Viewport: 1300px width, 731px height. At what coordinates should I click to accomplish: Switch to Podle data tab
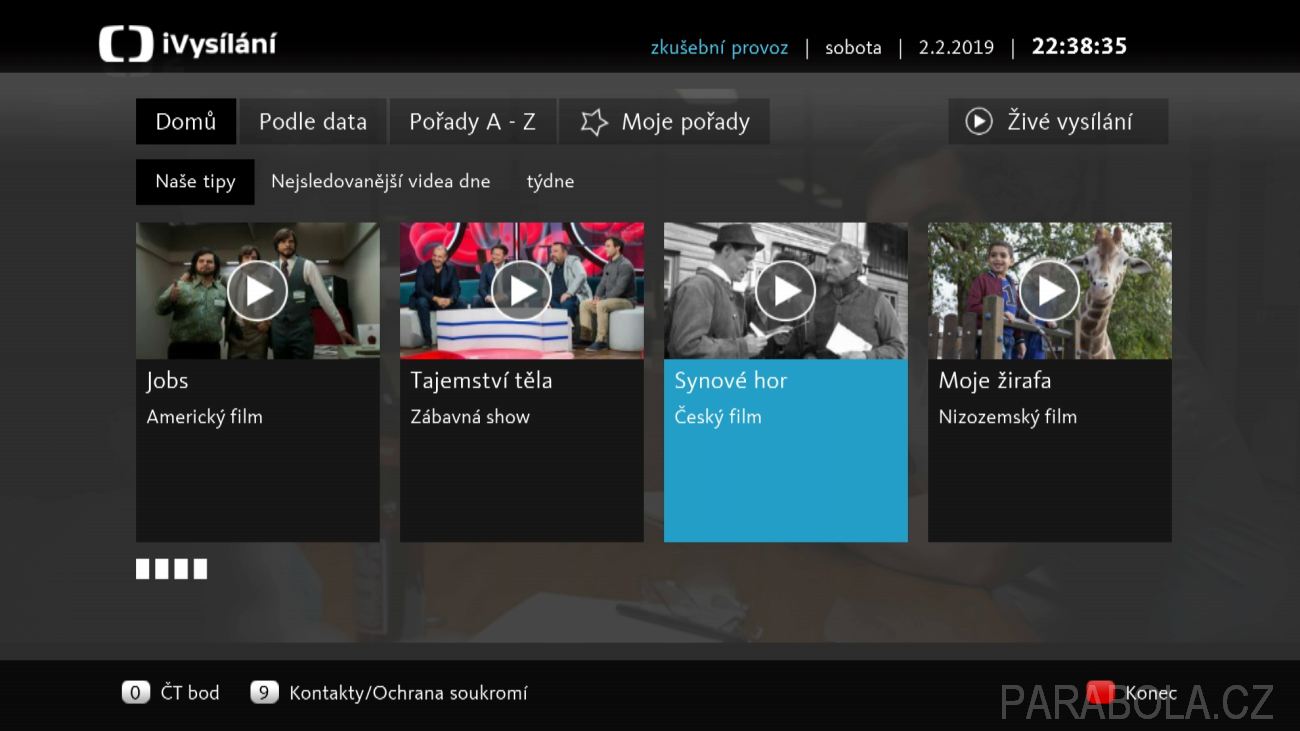[x=313, y=122]
